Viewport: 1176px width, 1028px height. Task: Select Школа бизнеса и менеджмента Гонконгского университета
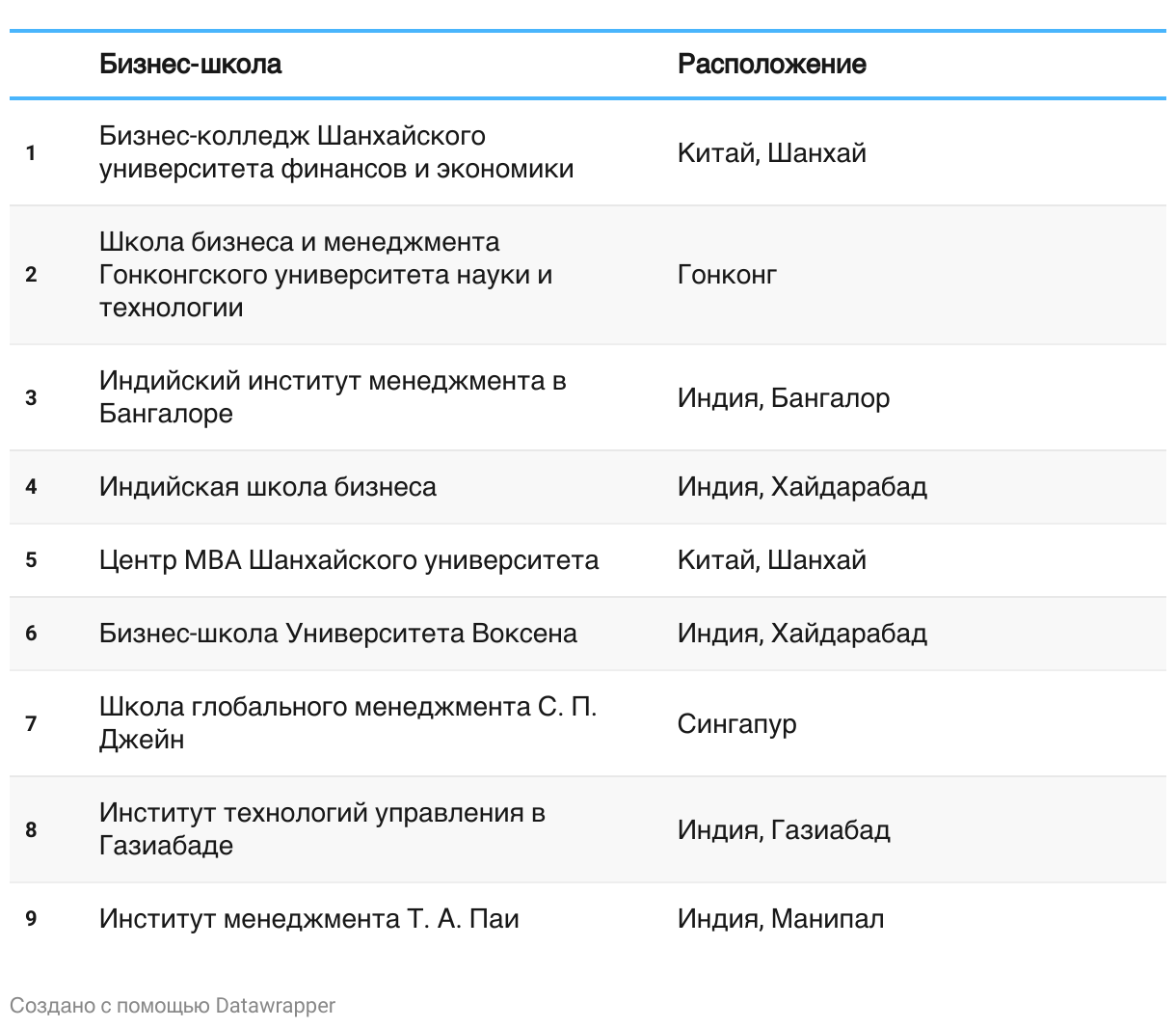click(326, 275)
